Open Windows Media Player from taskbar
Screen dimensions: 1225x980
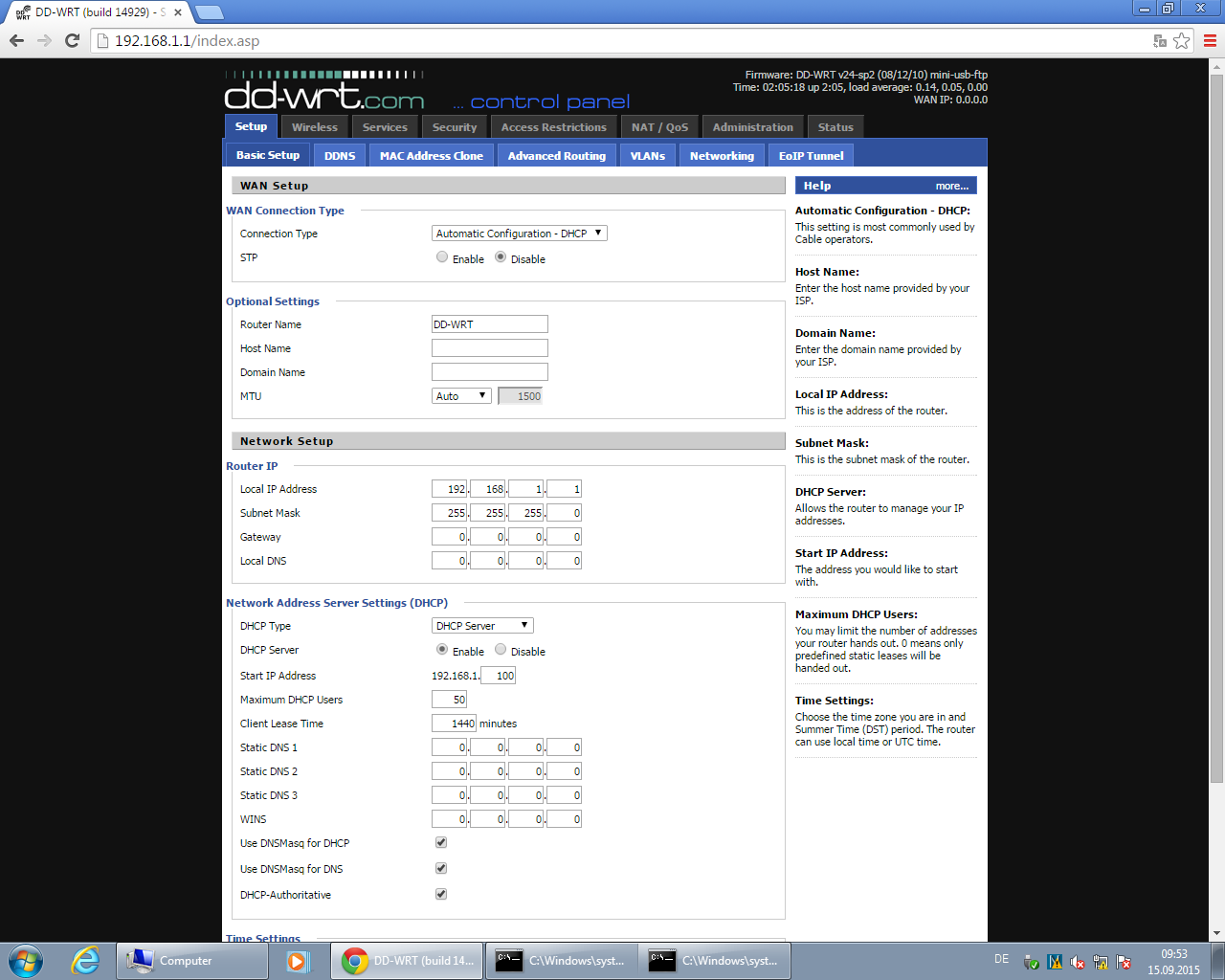pyautogui.click(x=298, y=961)
